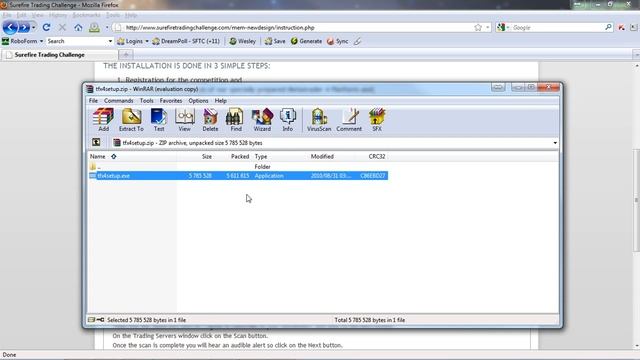The width and height of the screenshot is (640, 360).
Task: Start VirusScan on the archive
Action: click(319, 120)
